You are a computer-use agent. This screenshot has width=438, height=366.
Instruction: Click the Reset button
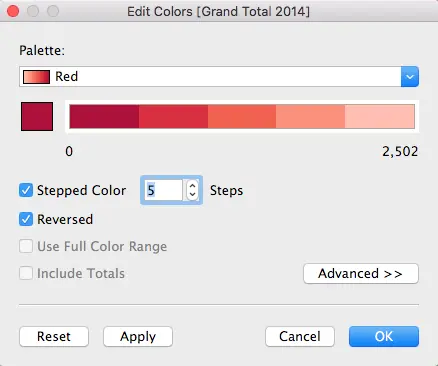(x=54, y=336)
